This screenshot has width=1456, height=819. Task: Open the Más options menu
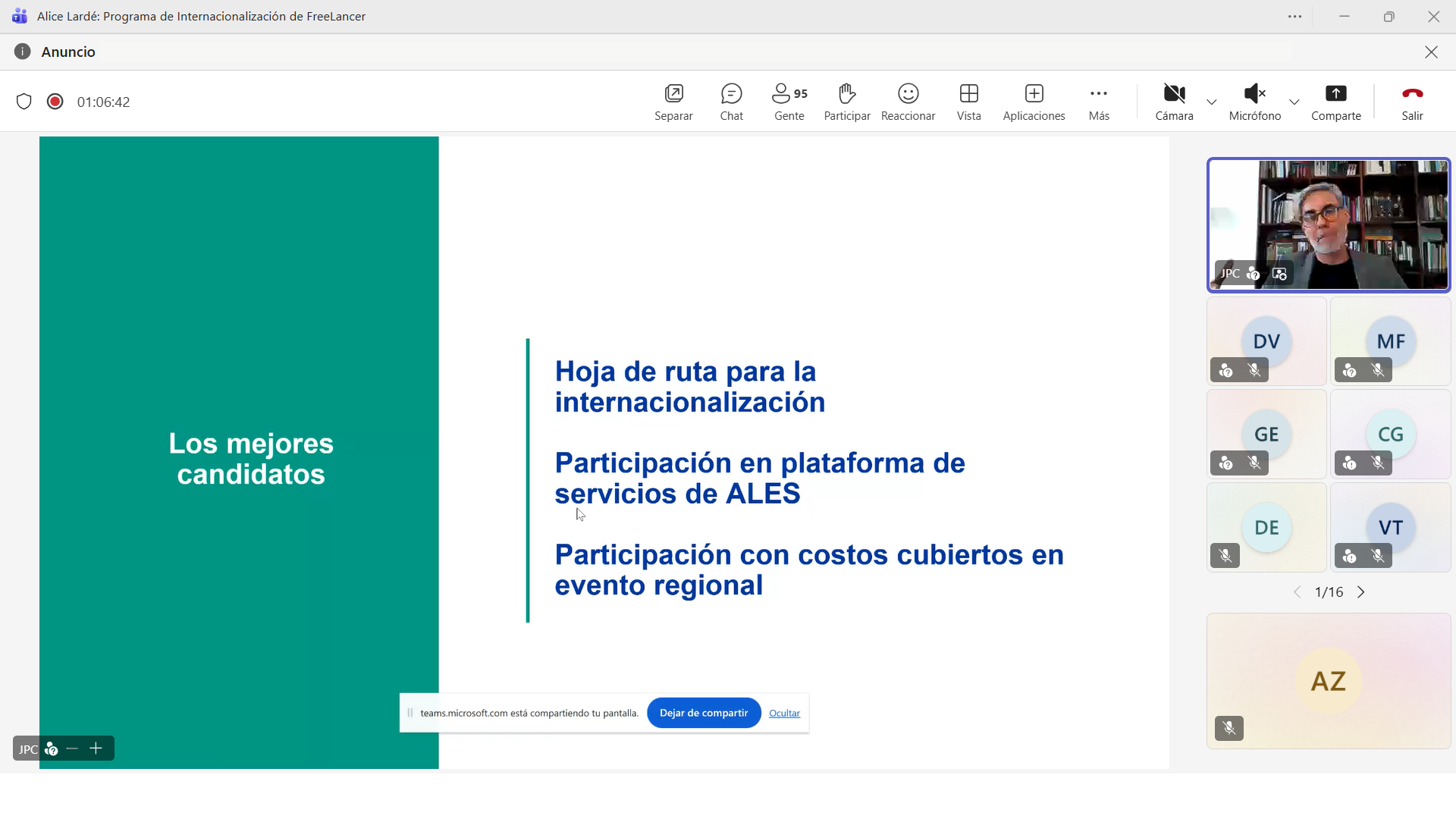1099,102
